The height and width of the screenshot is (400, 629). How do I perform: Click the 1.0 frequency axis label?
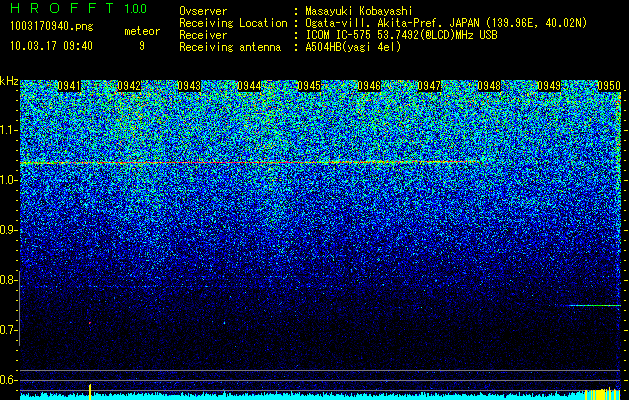click(8, 180)
